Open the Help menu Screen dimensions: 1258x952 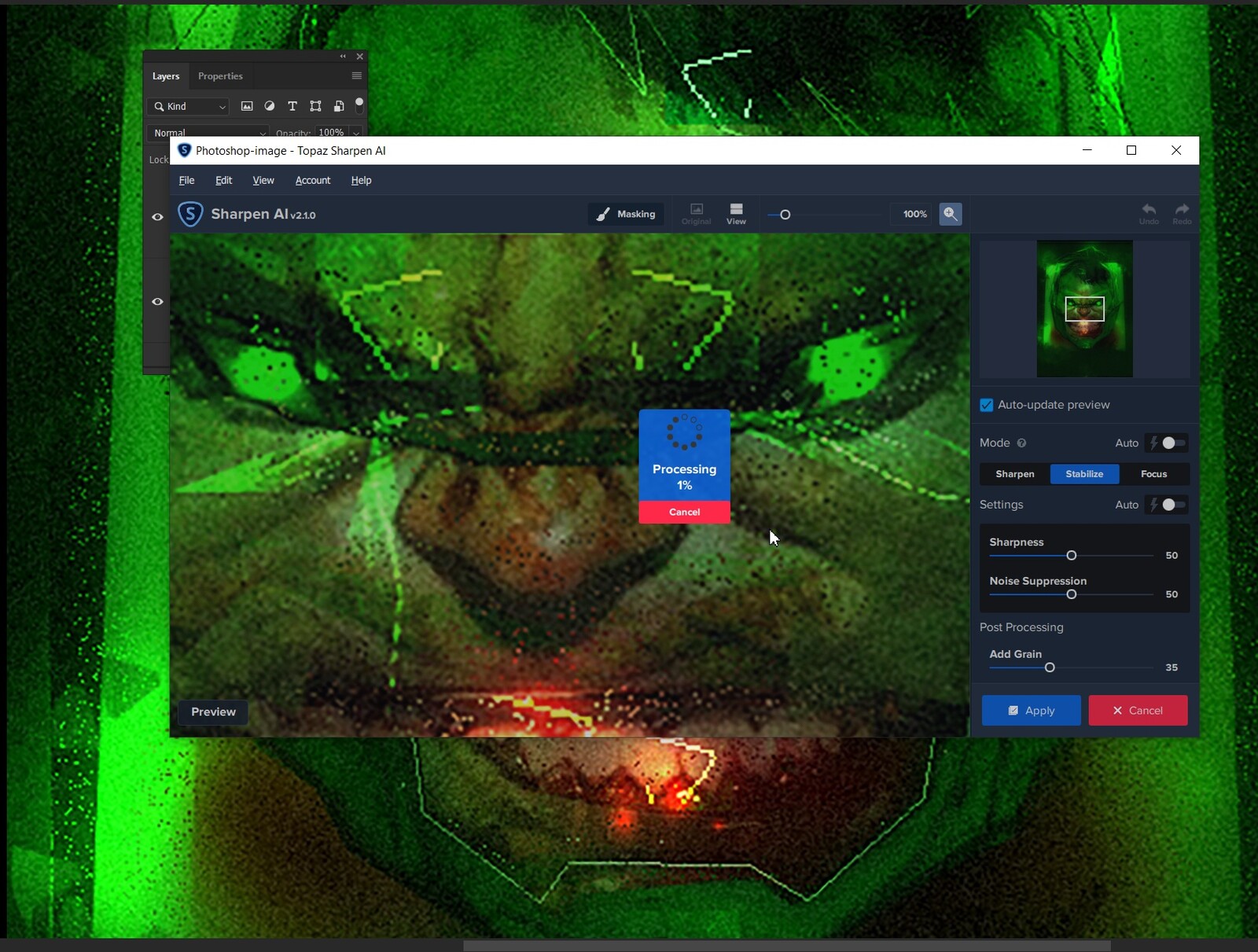click(x=361, y=180)
